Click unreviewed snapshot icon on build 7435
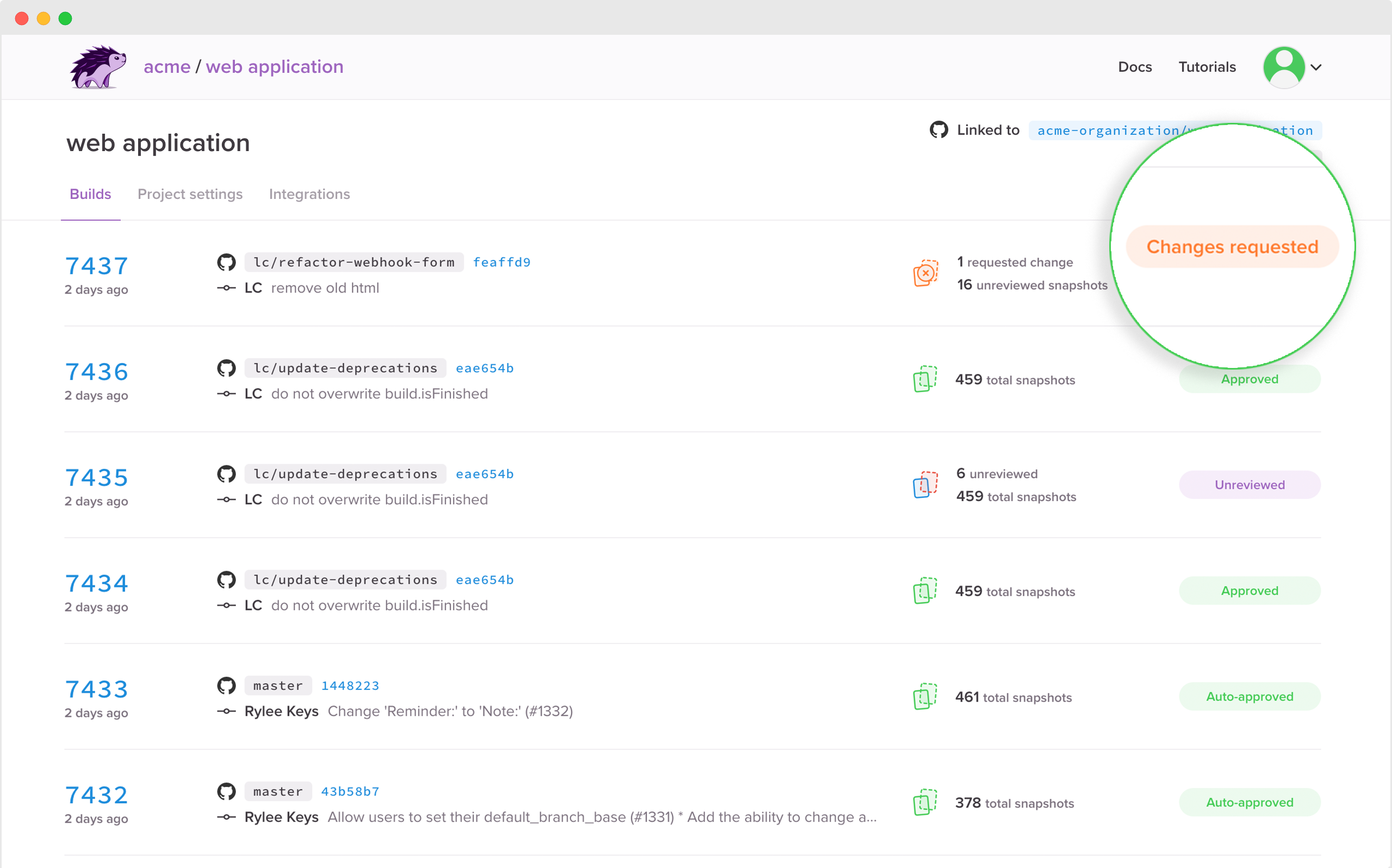Screen dimensions: 1392x868 925,485
